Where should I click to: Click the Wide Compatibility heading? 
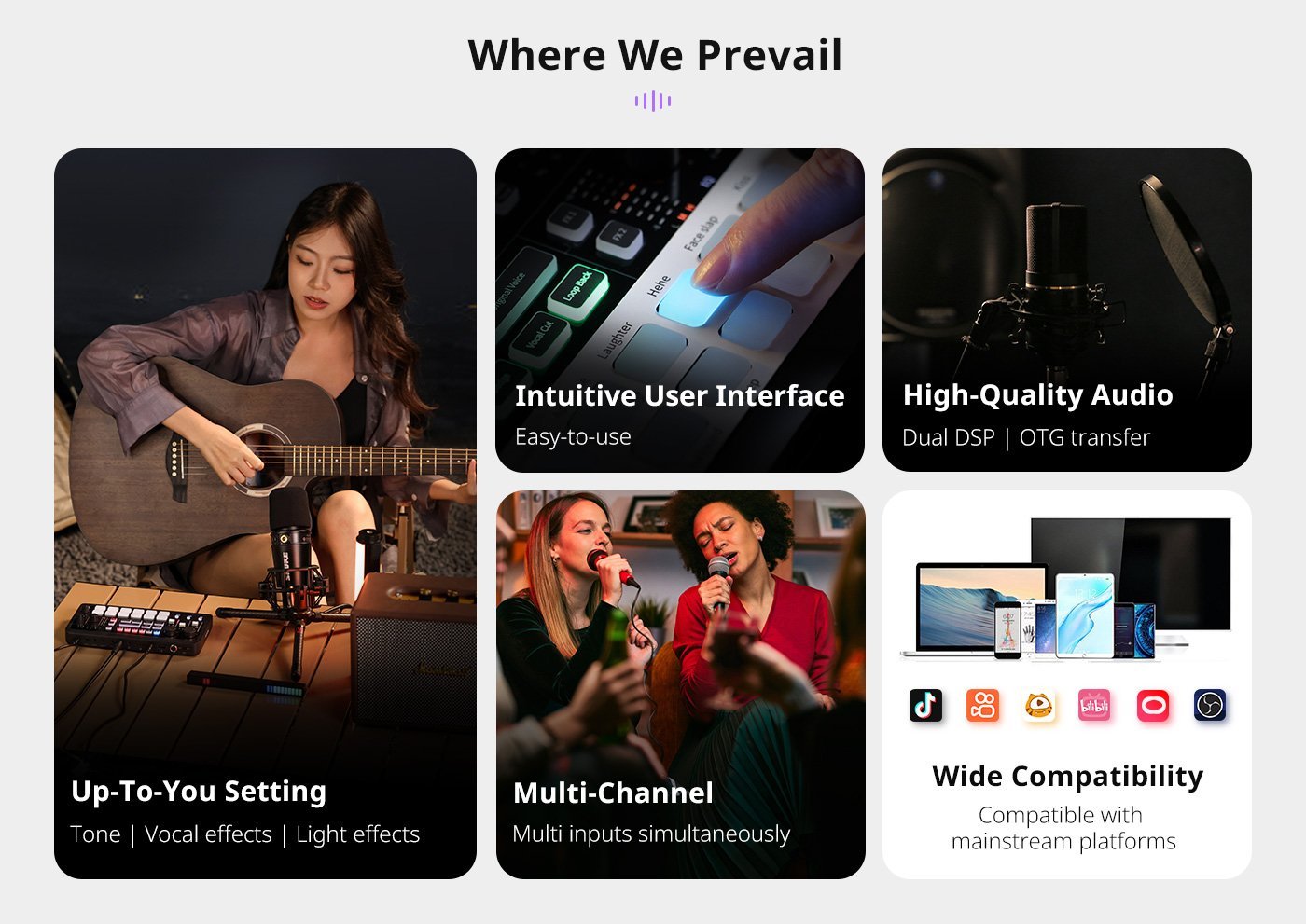pos(1067,776)
